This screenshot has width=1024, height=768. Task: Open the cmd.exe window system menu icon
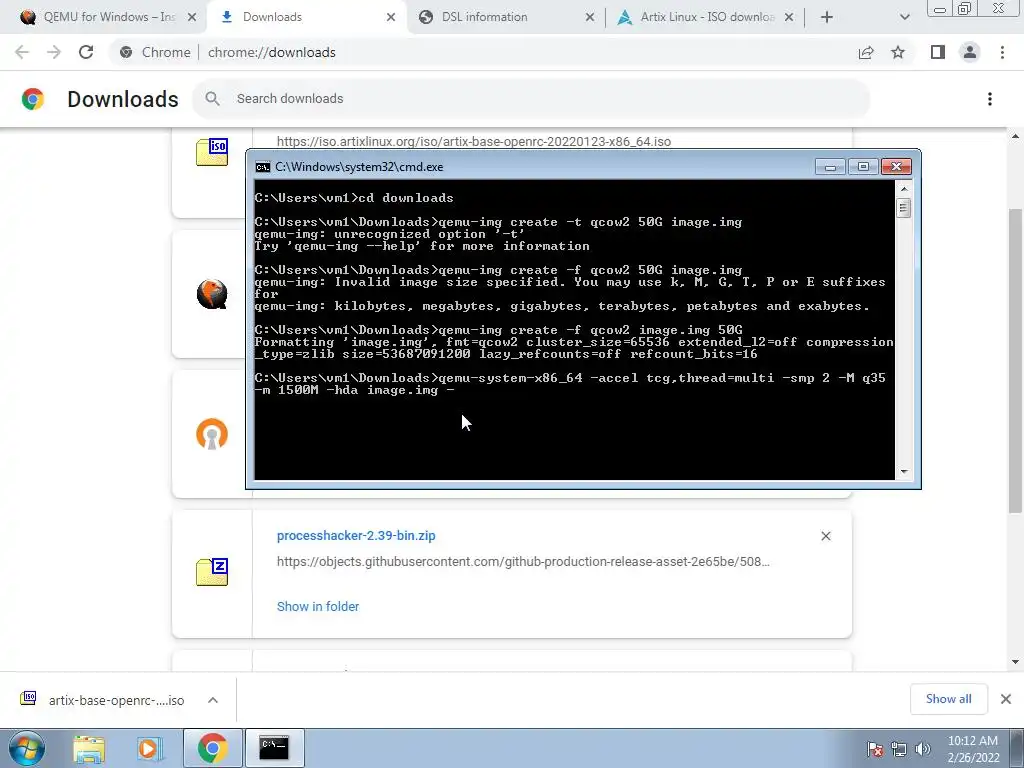click(263, 167)
